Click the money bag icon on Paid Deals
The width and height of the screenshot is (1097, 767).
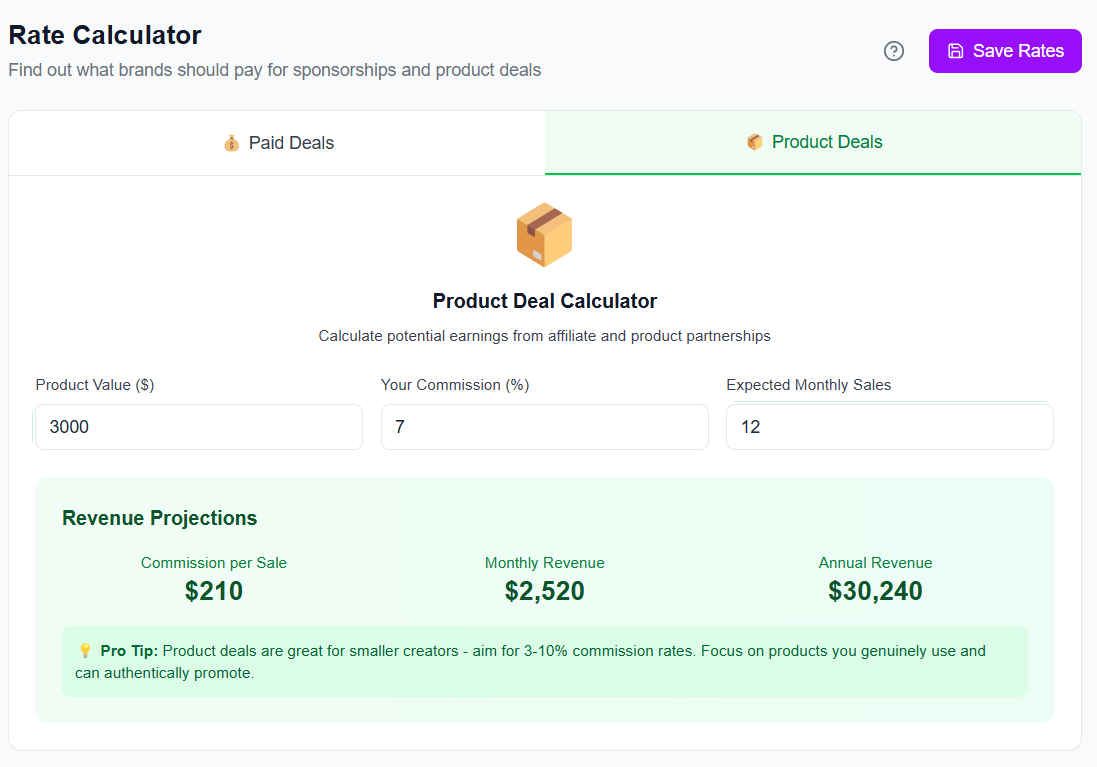pos(232,143)
